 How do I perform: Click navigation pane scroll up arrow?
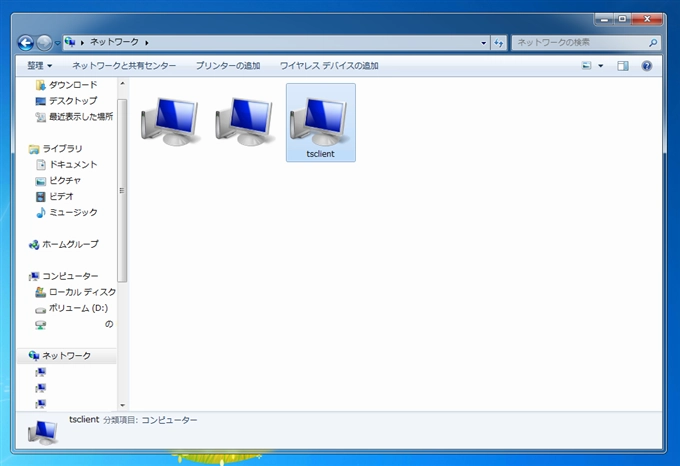[122, 83]
